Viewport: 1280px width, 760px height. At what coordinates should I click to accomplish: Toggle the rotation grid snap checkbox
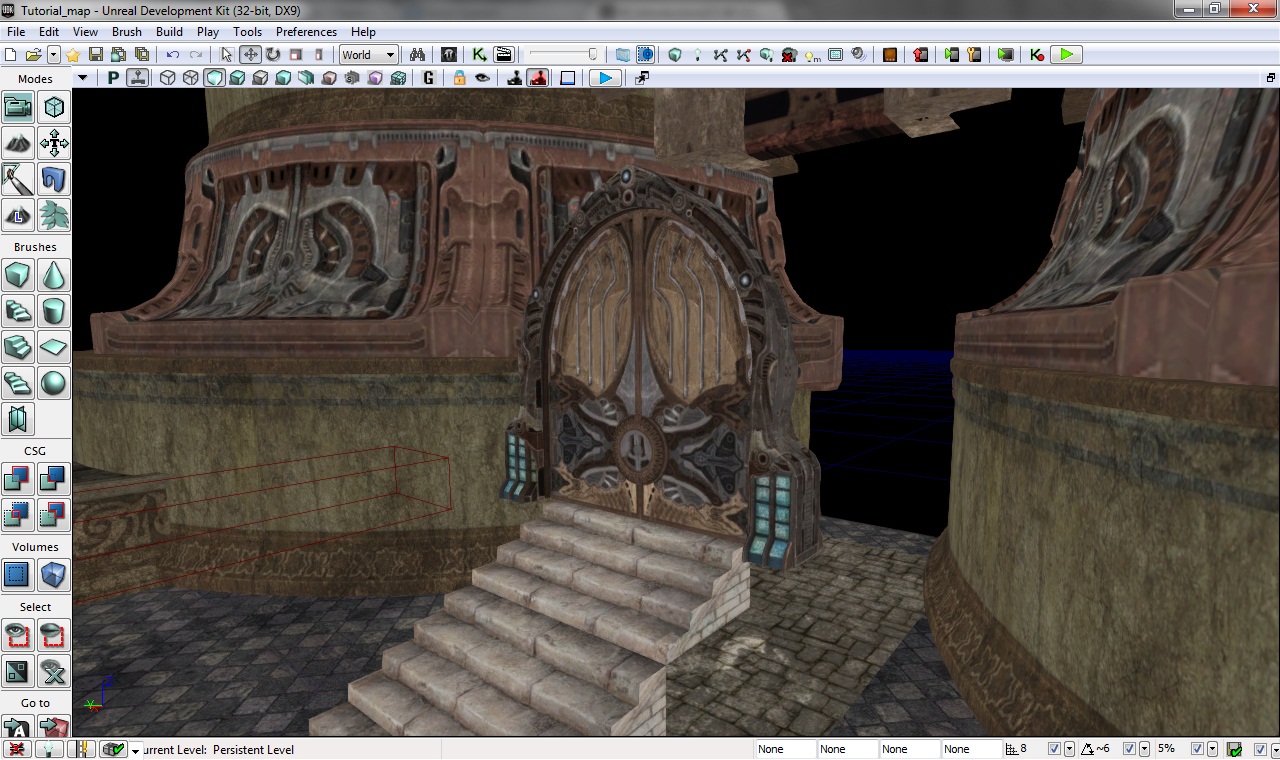(x=1130, y=749)
